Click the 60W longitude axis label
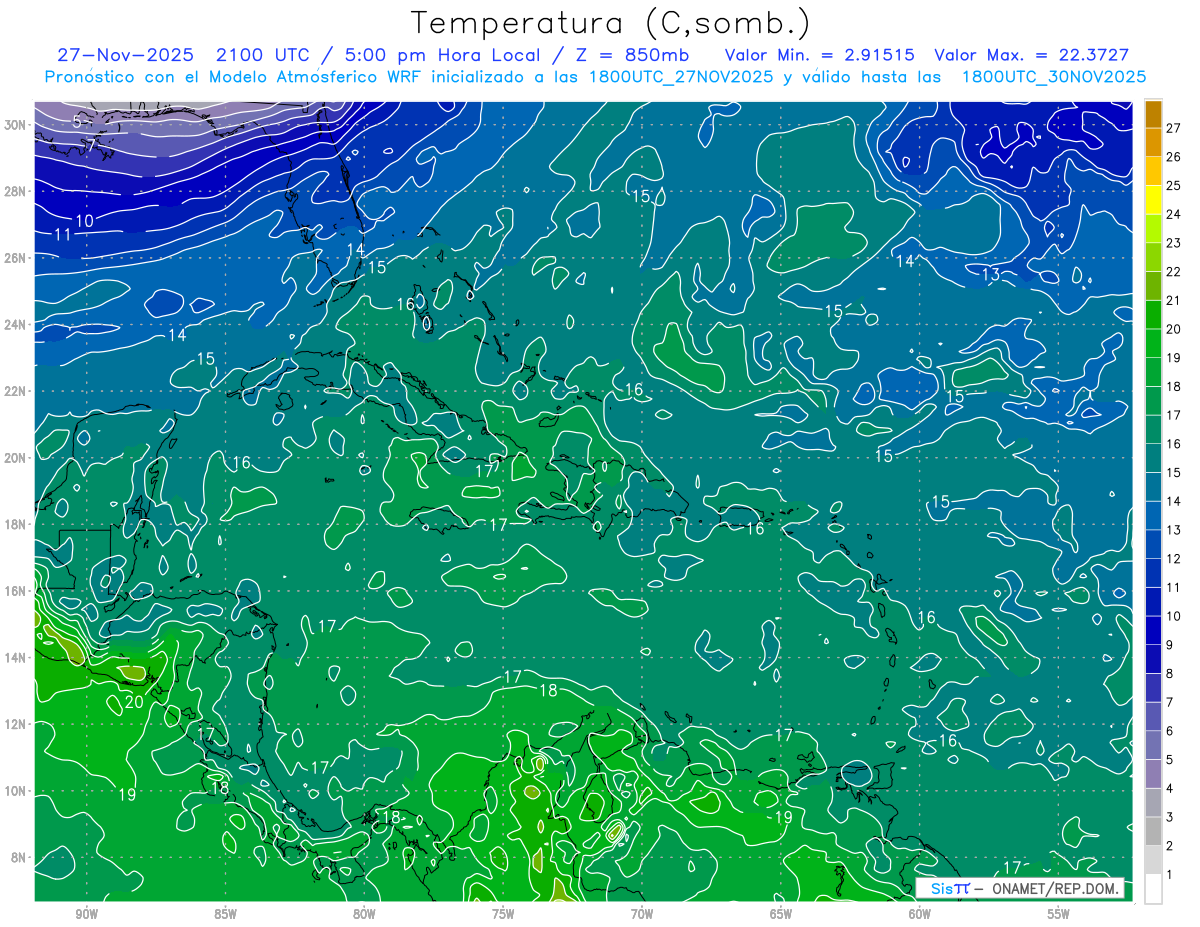 (x=920, y=914)
